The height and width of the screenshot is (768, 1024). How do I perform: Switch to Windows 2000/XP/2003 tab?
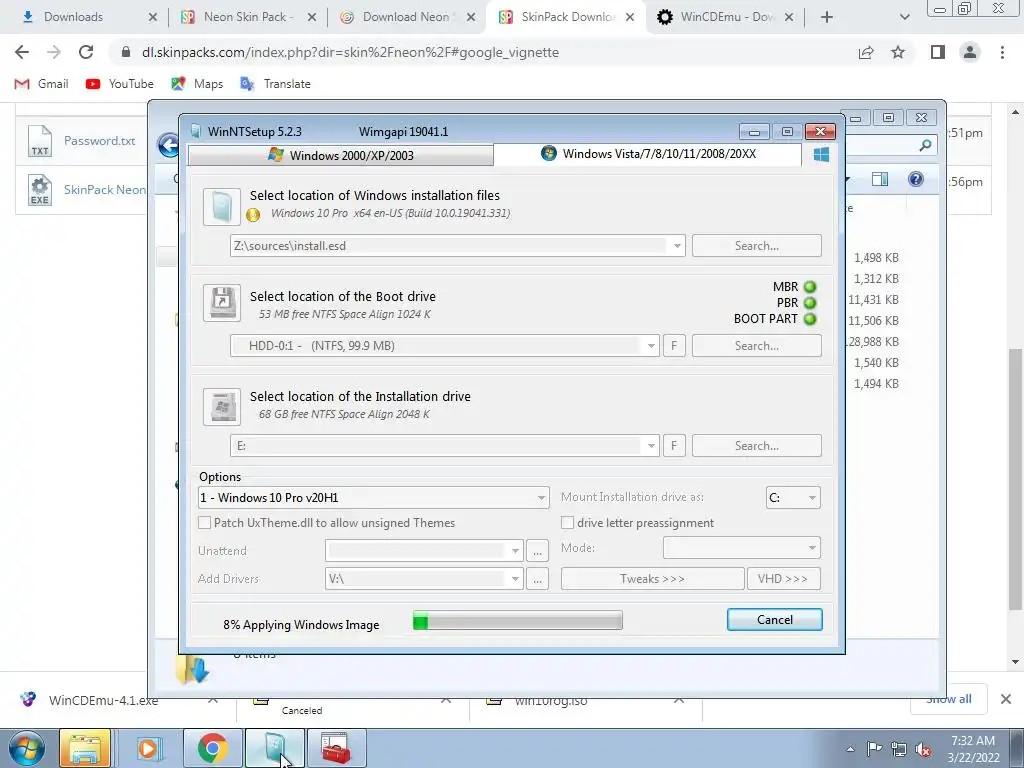click(x=341, y=155)
